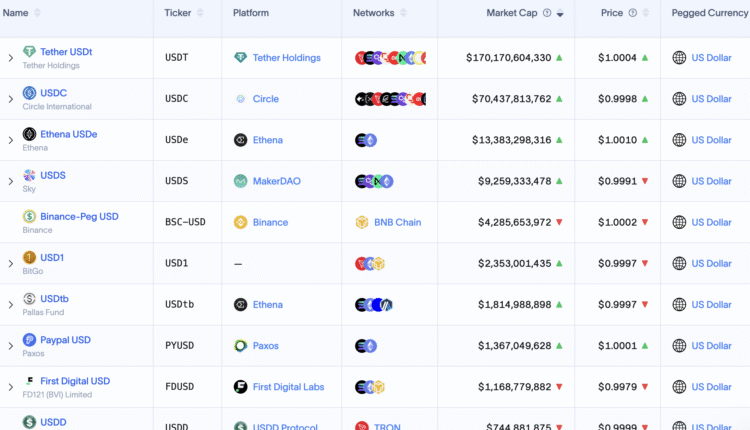
Task: Click the Paxos platform logo icon
Action: coord(240,346)
